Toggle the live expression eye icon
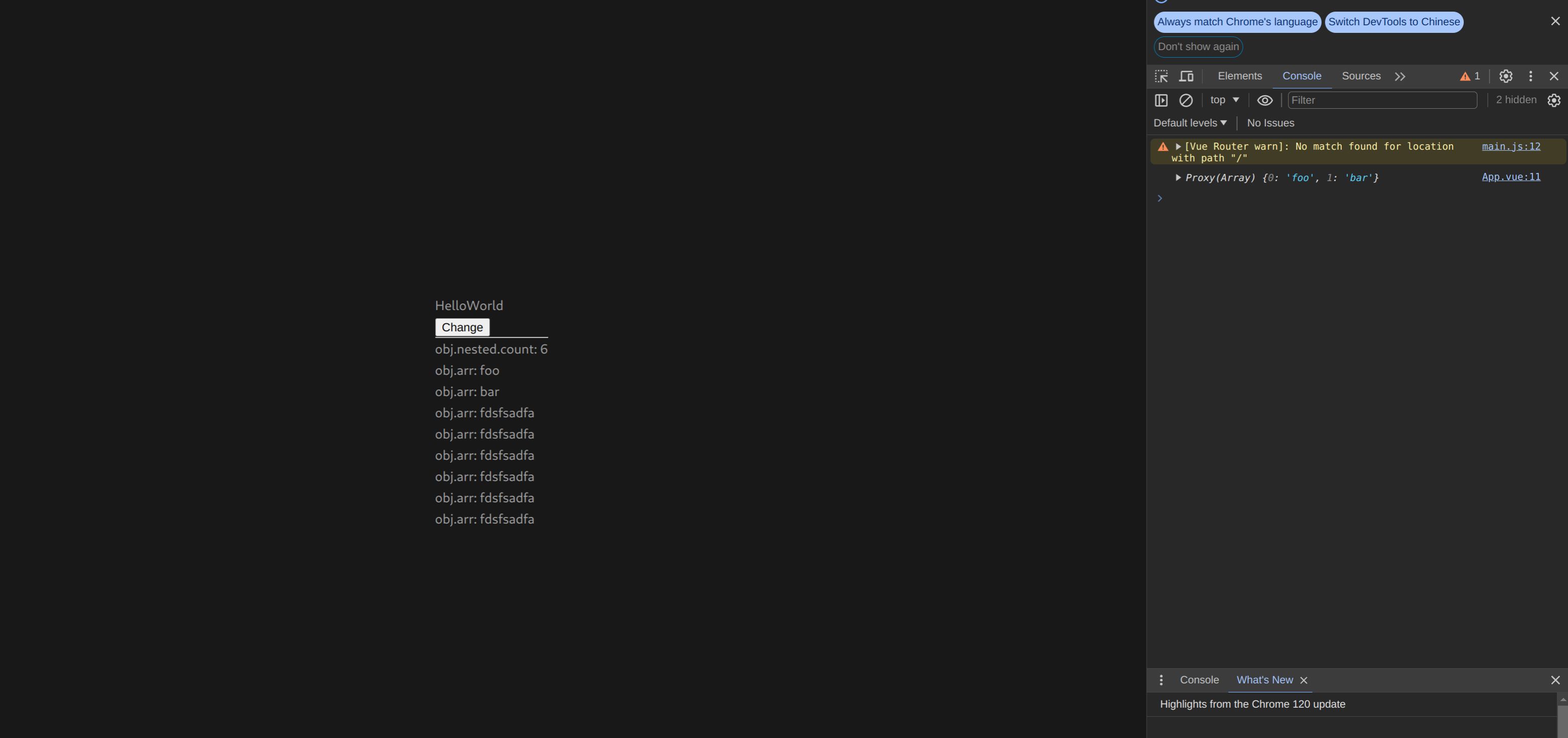 pos(1264,101)
